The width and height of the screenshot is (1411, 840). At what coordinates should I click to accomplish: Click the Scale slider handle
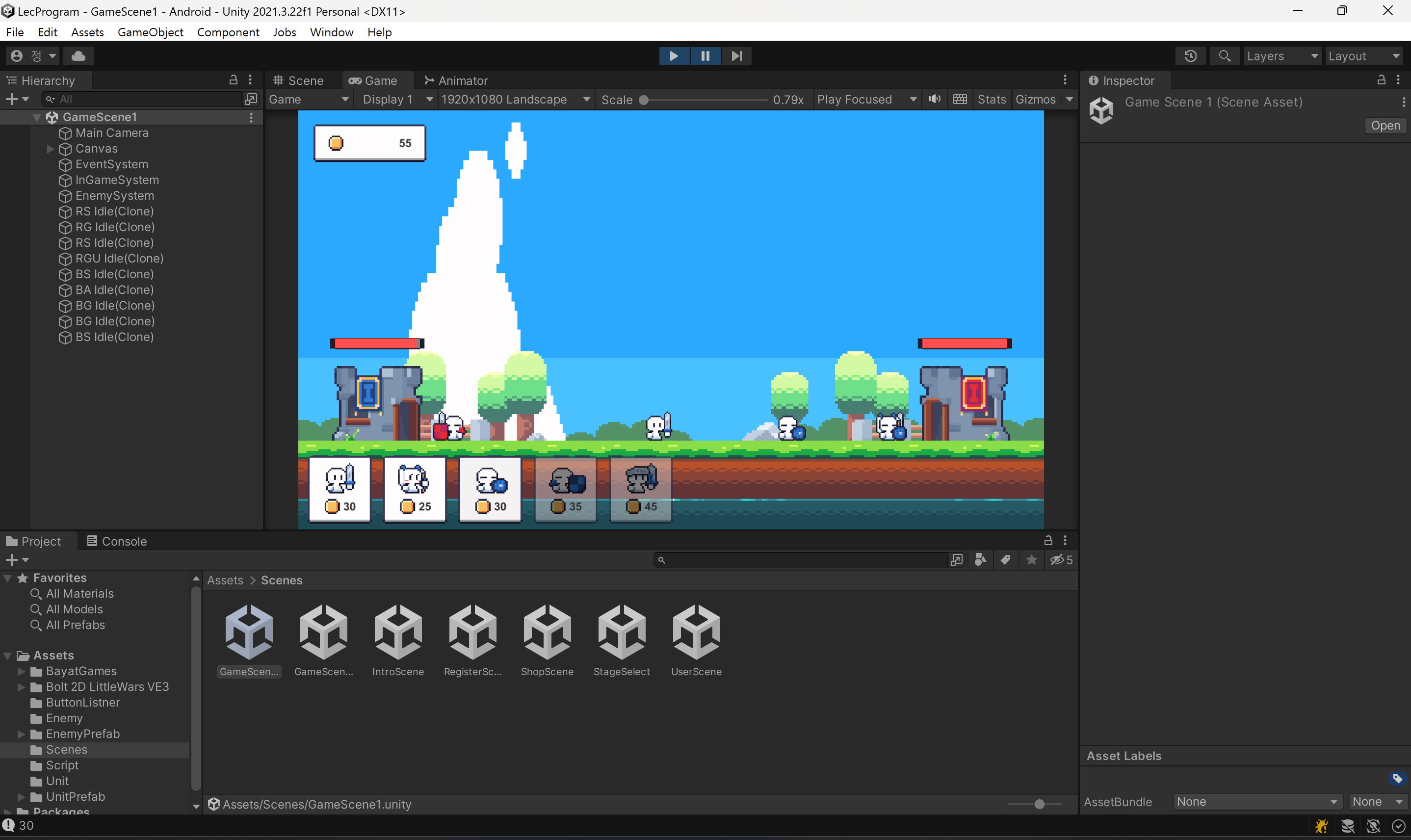tap(644, 100)
